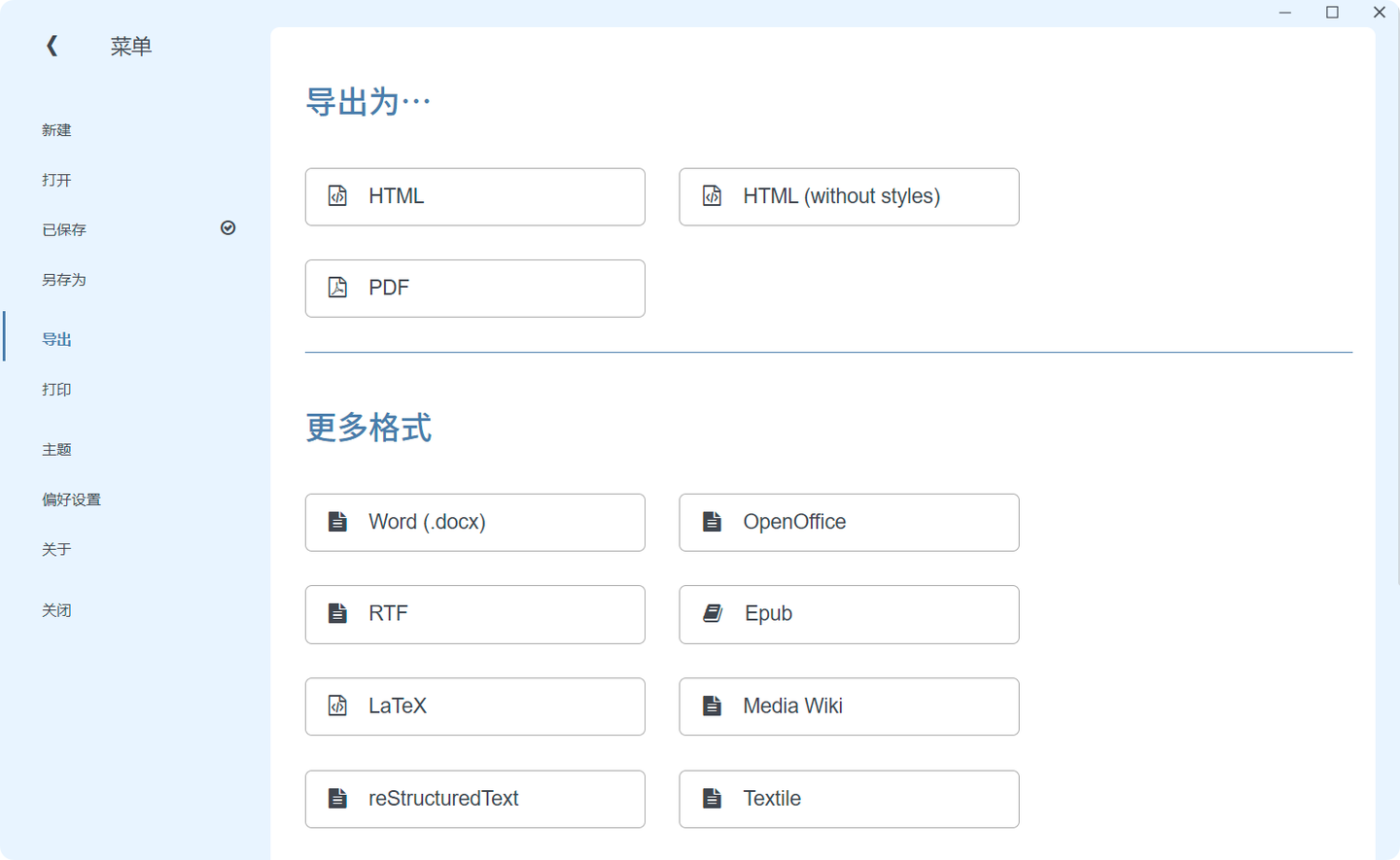This screenshot has width=1400, height=860.
Task: Export as Word (.docx)
Action: (474, 522)
